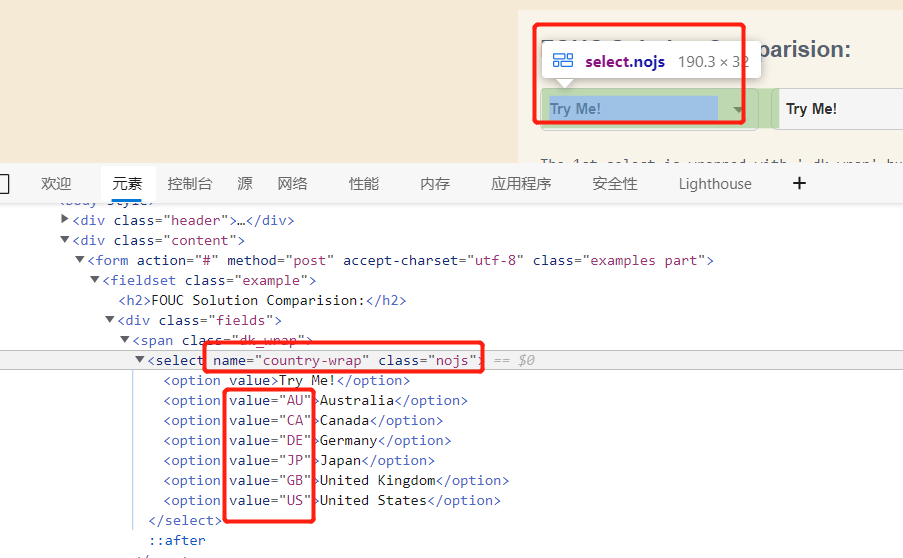Image resolution: width=903 pixels, height=558 pixels.
Task: Collapse the form action="#" node
Action: (79, 260)
